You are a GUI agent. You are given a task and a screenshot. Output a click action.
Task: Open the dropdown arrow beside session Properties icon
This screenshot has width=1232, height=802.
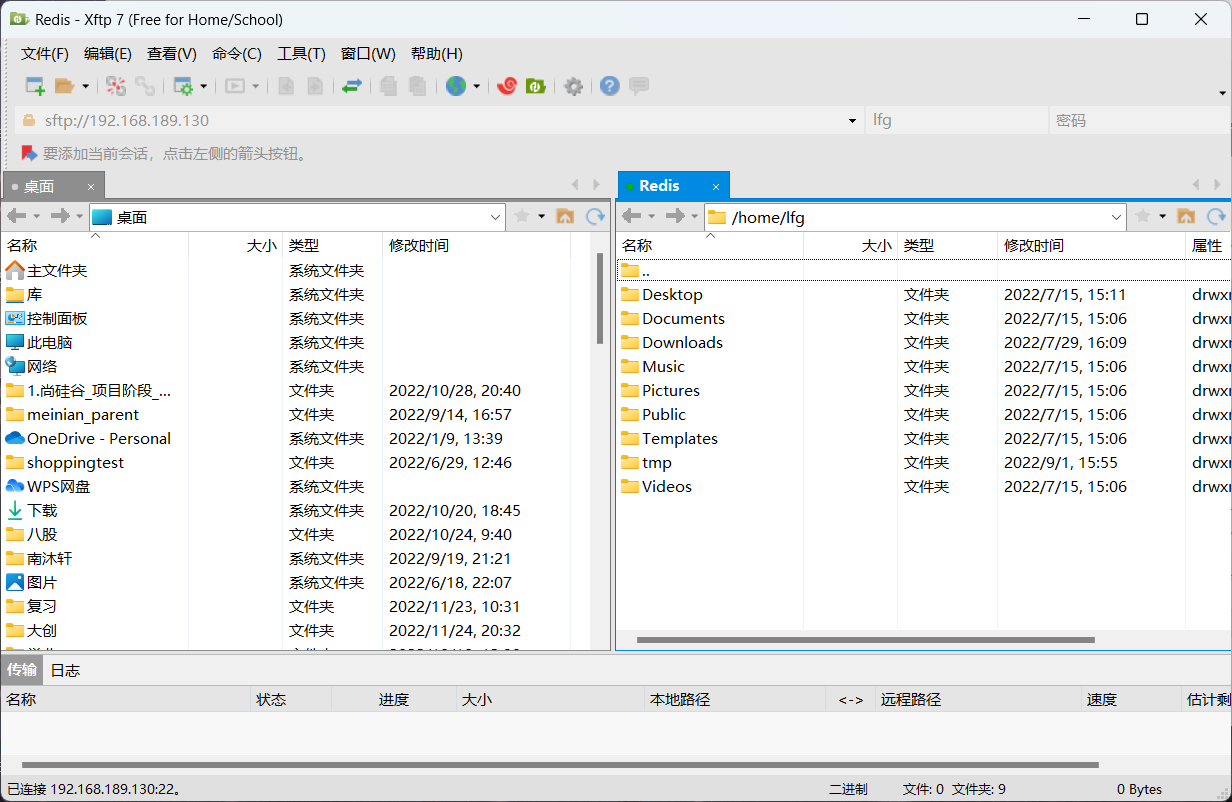pyautogui.click(x=204, y=87)
